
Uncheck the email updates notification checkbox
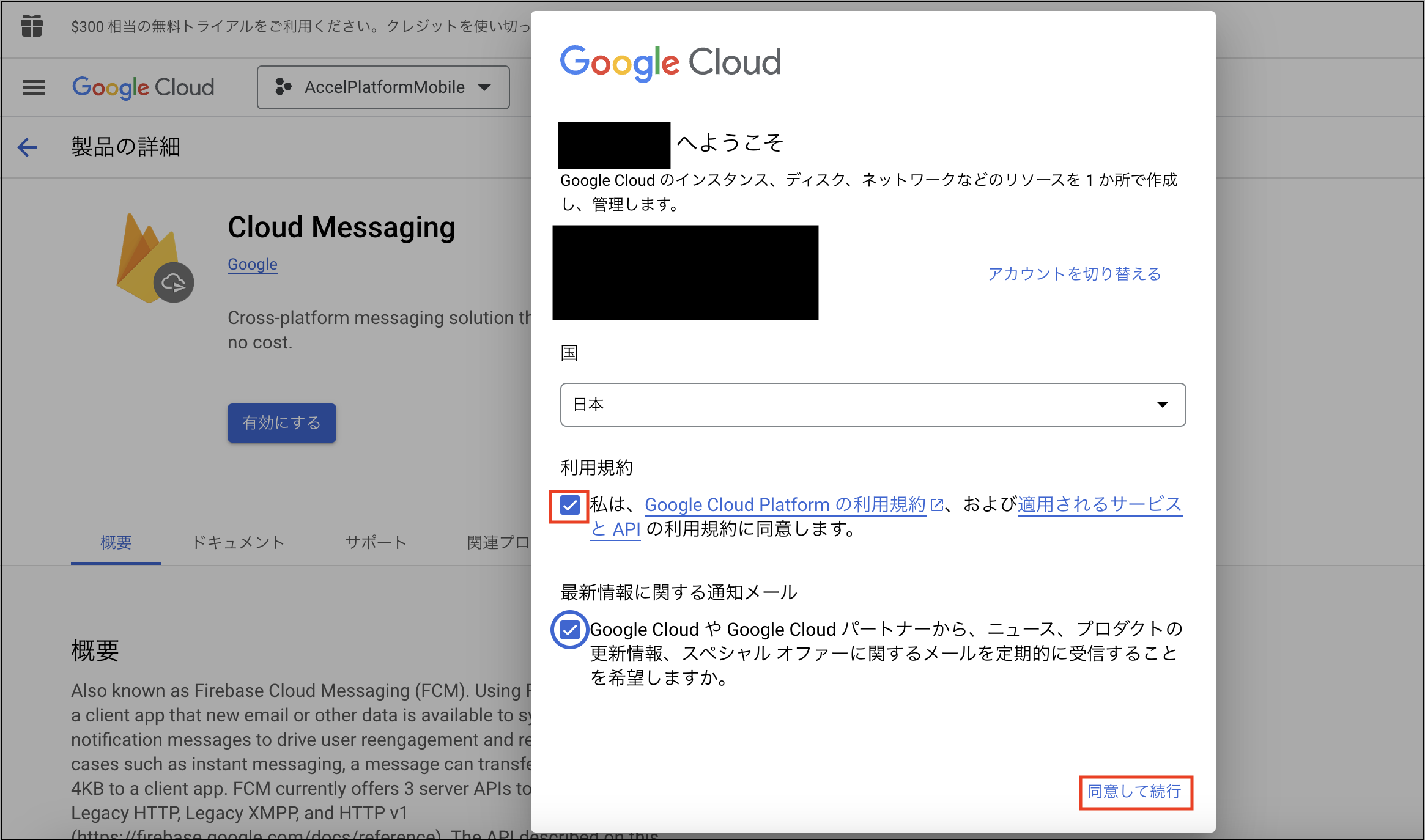569,630
